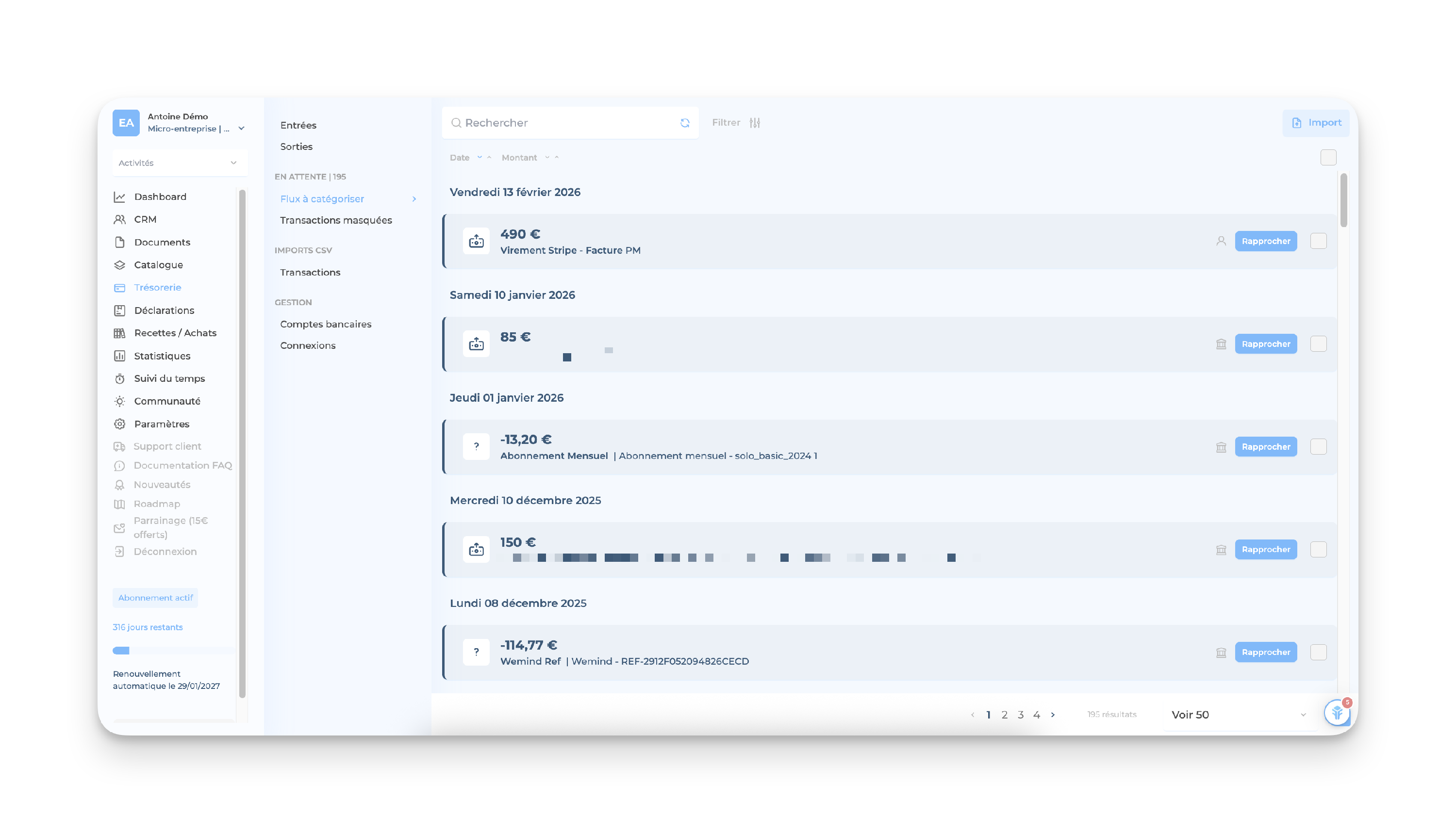
Task: Expand the Activités dropdown
Action: (x=180, y=163)
